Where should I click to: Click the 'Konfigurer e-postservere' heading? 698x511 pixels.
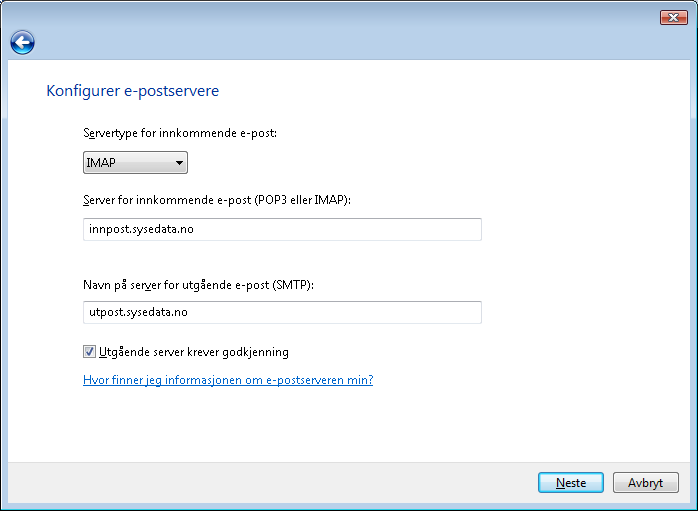pos(132,91)
